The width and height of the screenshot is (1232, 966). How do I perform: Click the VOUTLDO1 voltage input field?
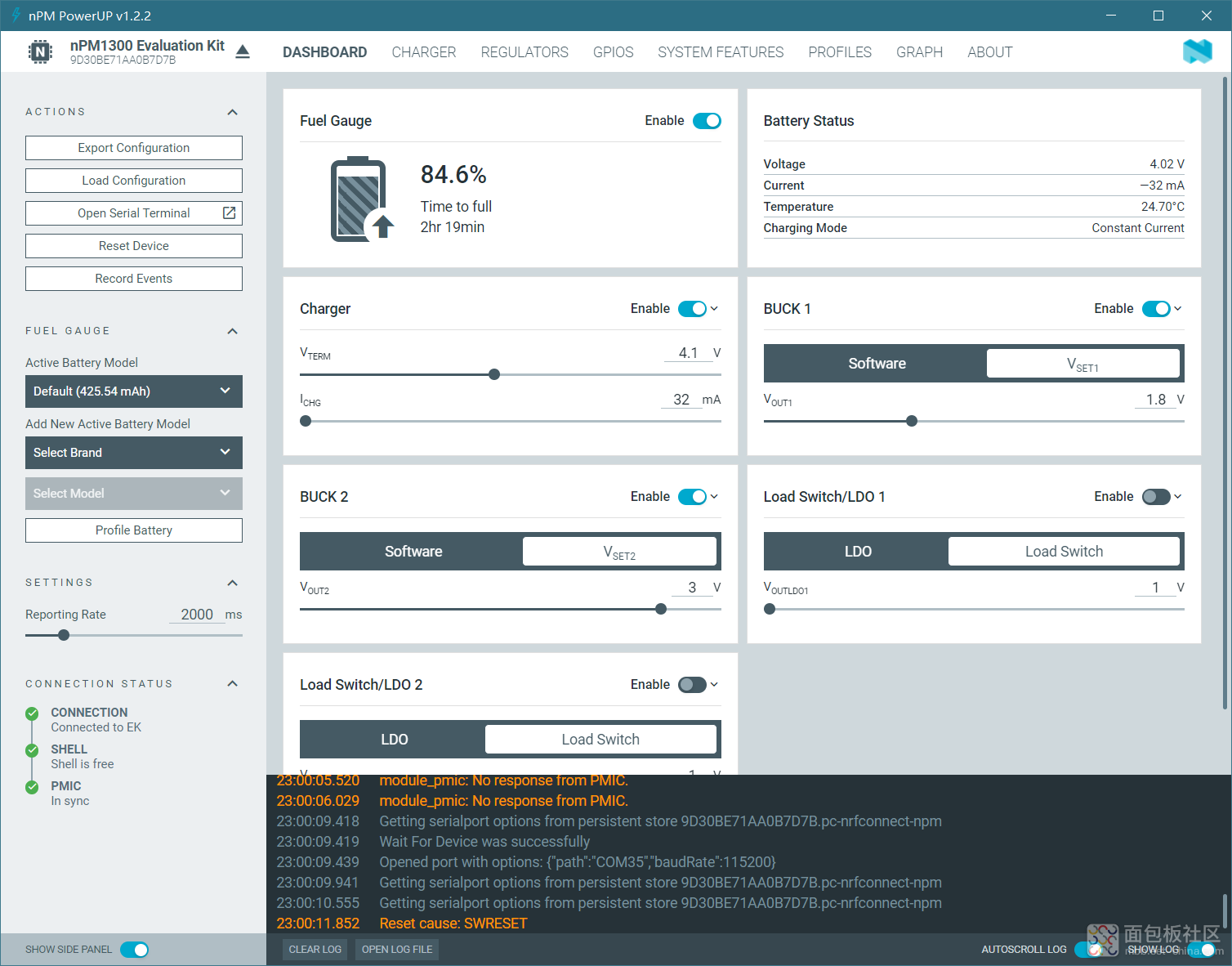pos(1155,588)
